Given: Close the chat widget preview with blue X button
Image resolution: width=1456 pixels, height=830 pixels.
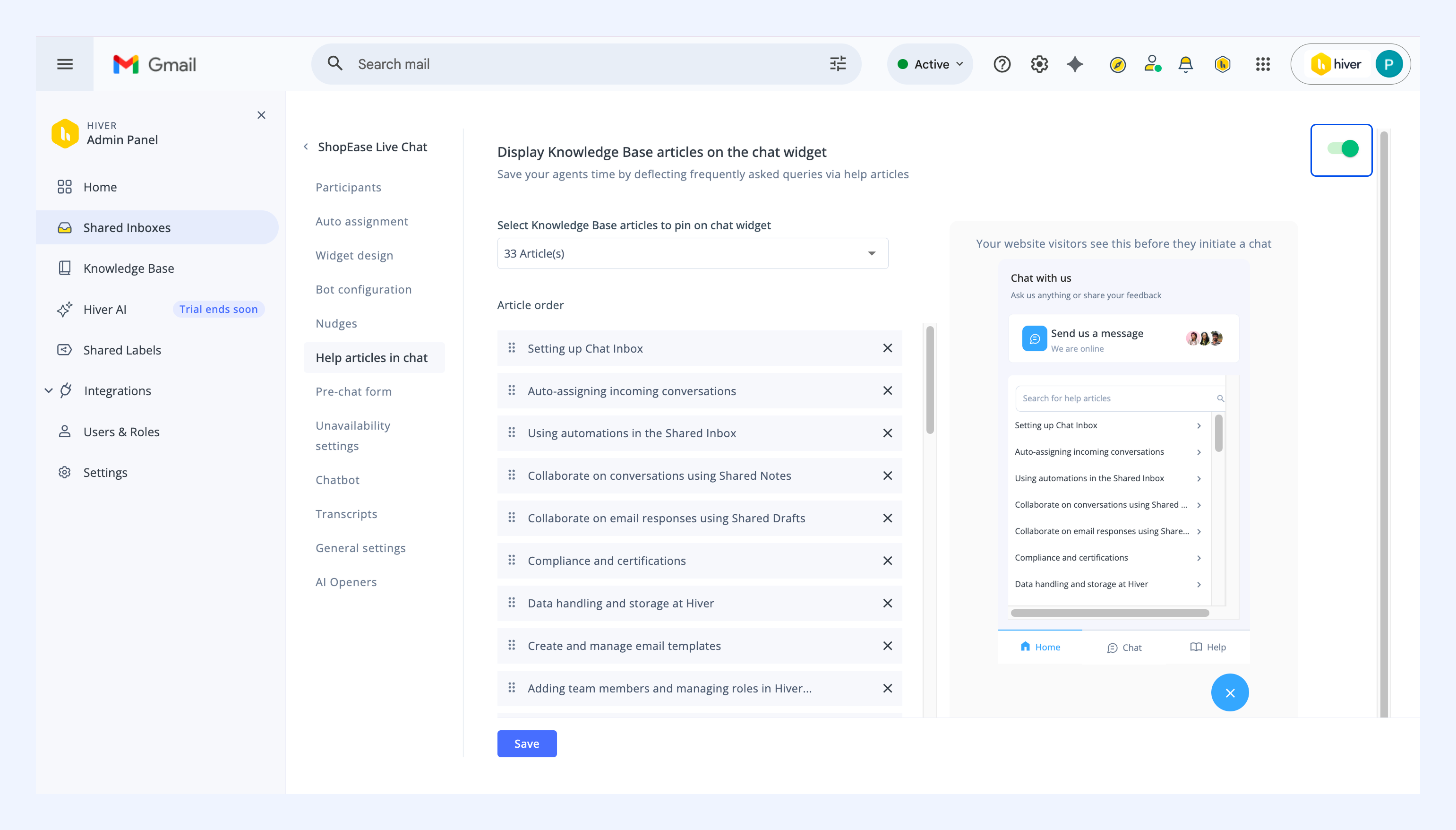Looking at the screenshot, I should pos(1230,692).
